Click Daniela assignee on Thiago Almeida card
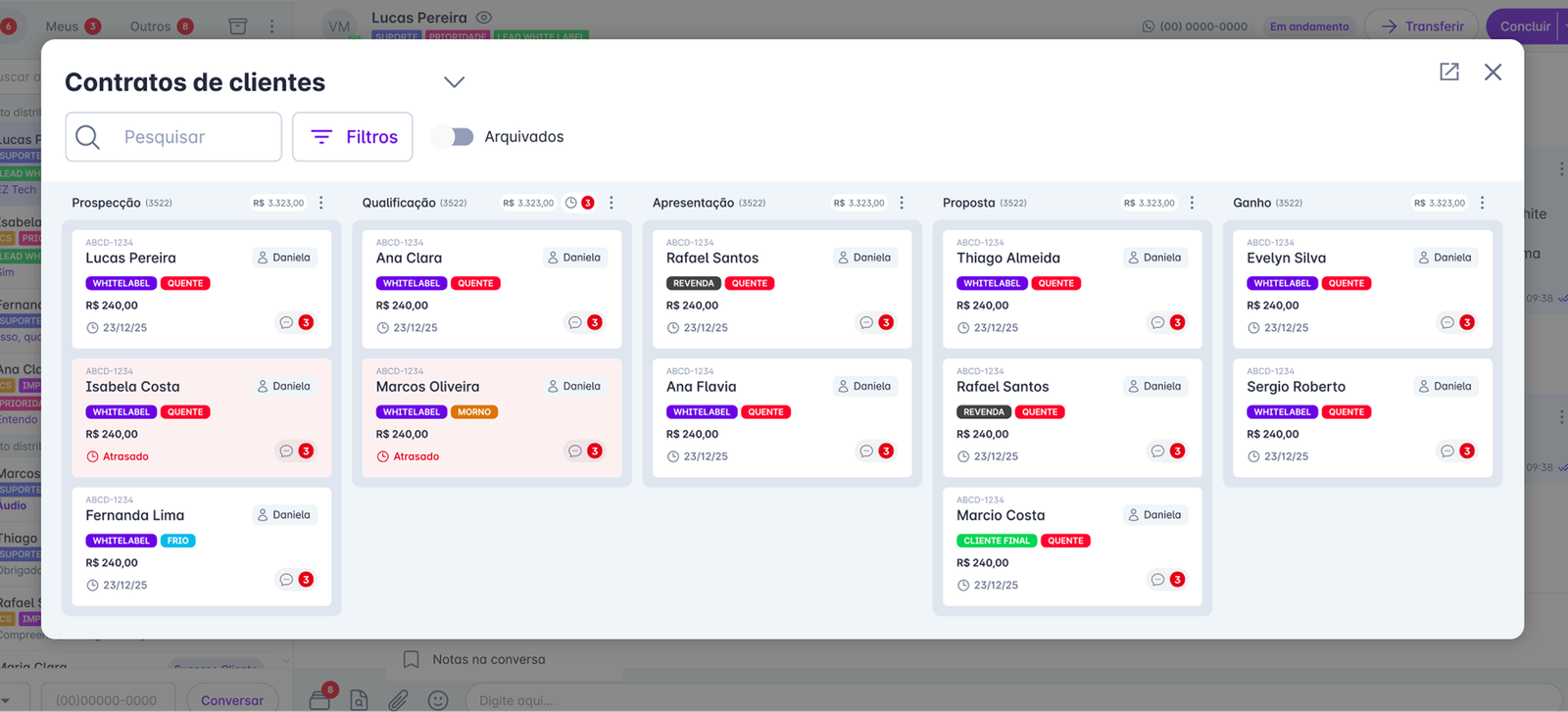The width and height of the screenshot is (1568, 712). (x=1154, y=258)
